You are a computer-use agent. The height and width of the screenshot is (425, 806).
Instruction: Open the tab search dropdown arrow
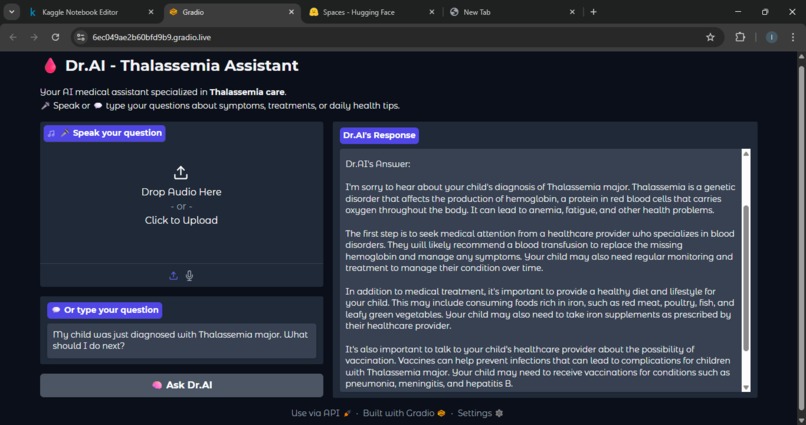pyautogui.click(x=11, y=12)
